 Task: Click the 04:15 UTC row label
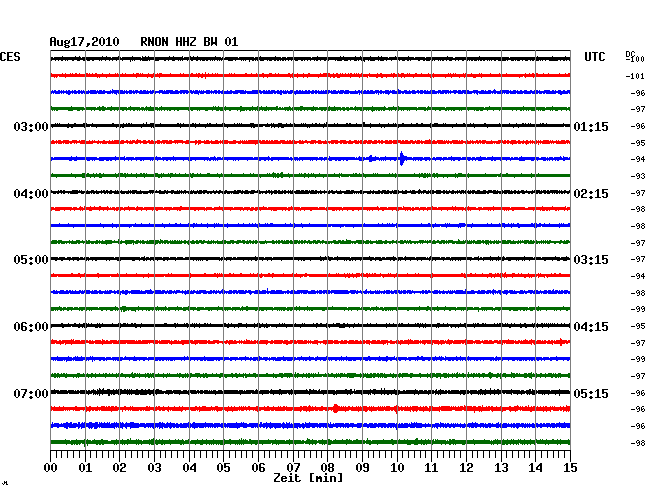pos(591,327)
